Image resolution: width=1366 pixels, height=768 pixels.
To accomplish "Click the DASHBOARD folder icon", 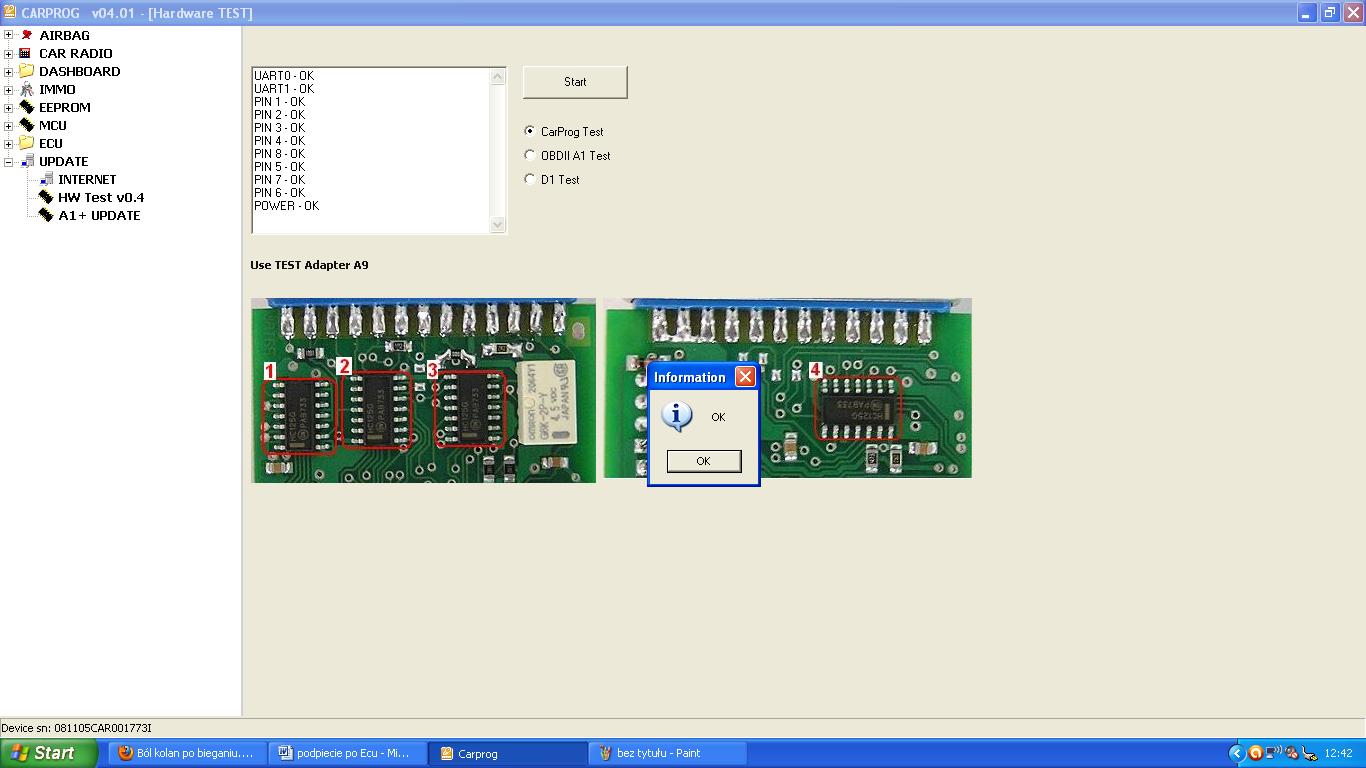I will 27,71.
